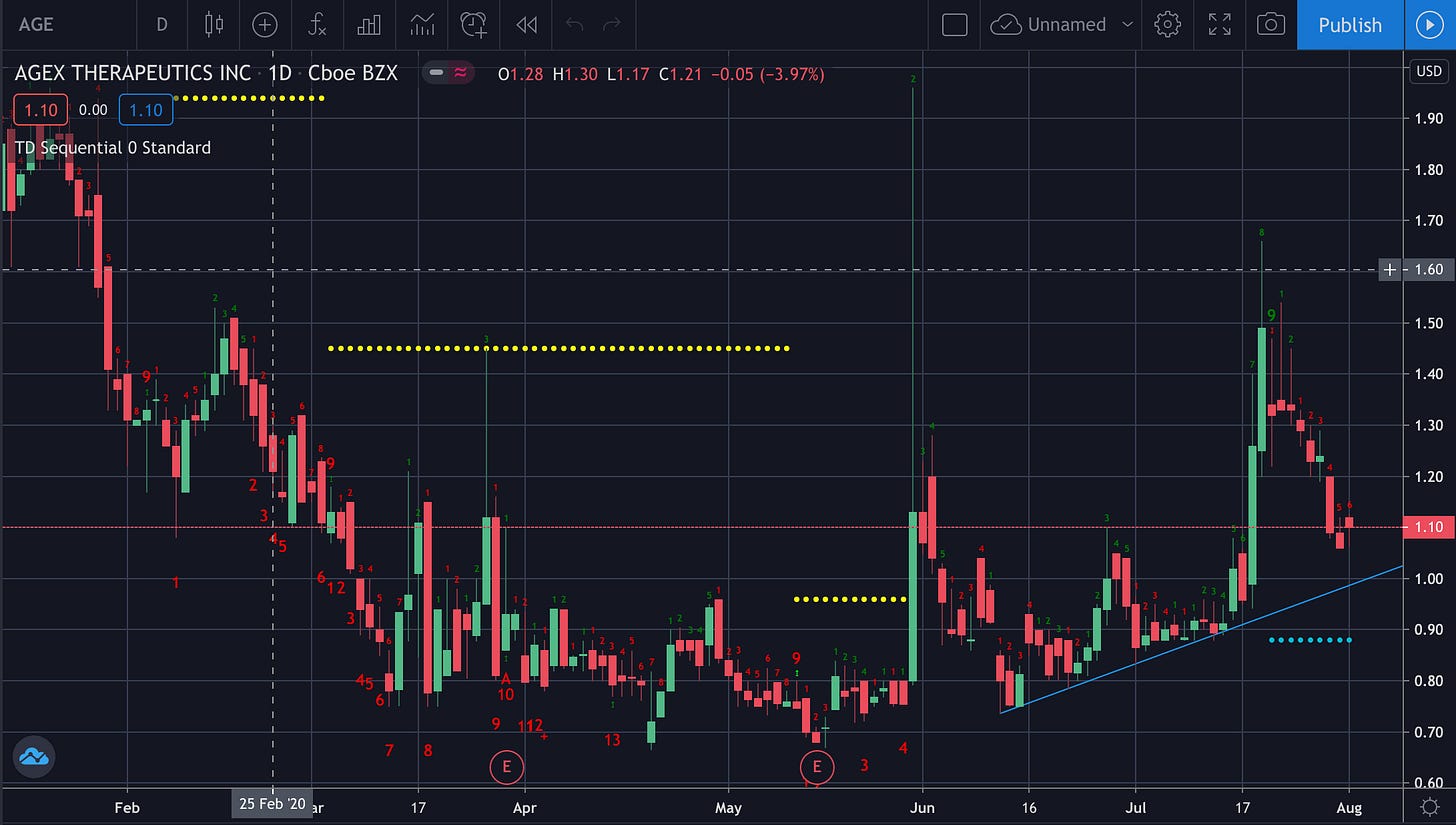Click the Publish button

[1349, 25]
